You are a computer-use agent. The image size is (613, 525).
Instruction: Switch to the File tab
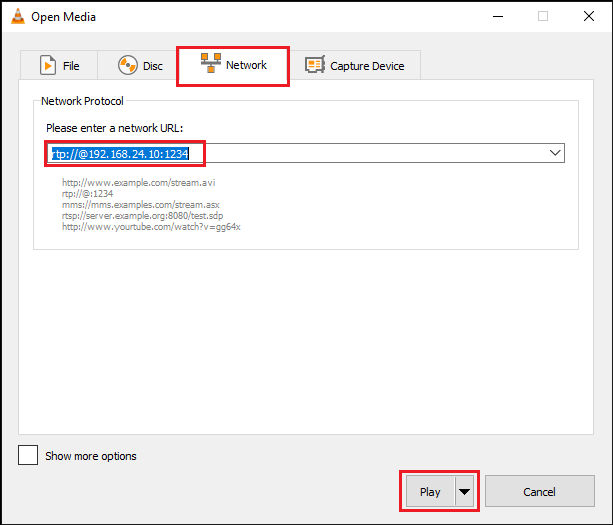coord(59,65)
